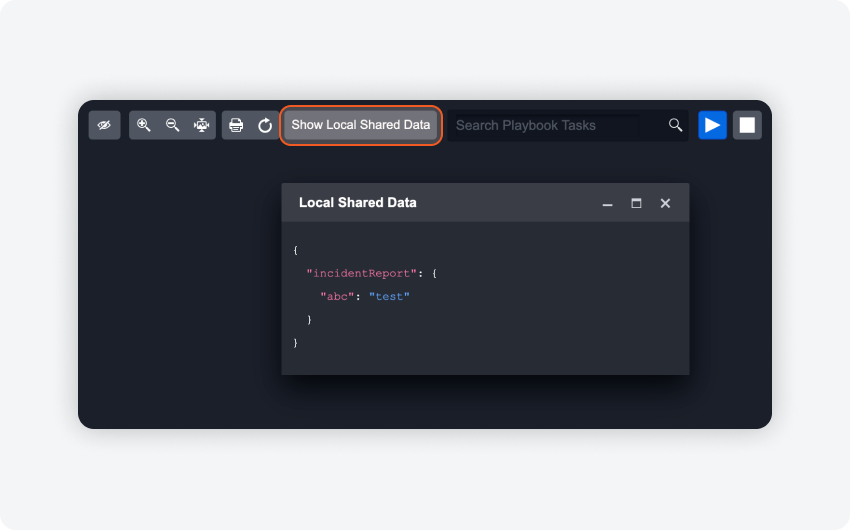Focus the Search Playbook Tasks field
The image size is (850, 530).
[545, 125]
